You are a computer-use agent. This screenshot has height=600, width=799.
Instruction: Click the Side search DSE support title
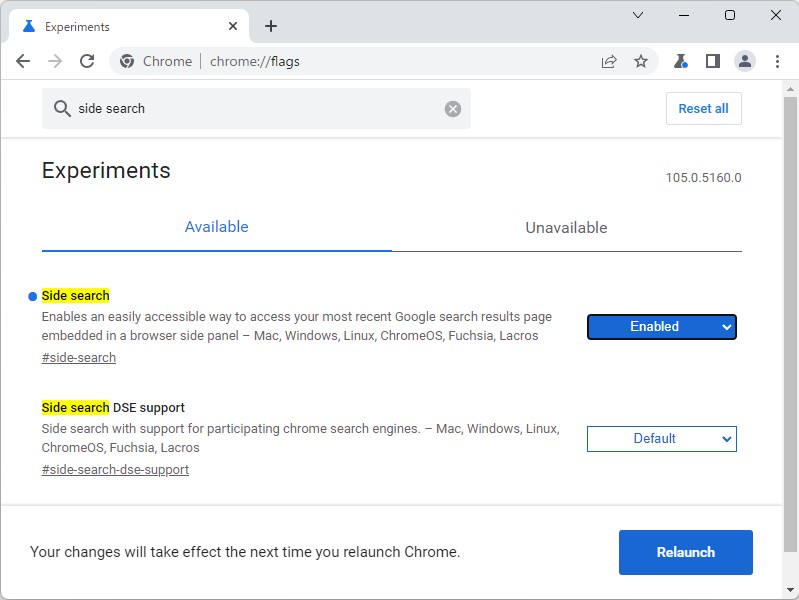coord(113,408)
